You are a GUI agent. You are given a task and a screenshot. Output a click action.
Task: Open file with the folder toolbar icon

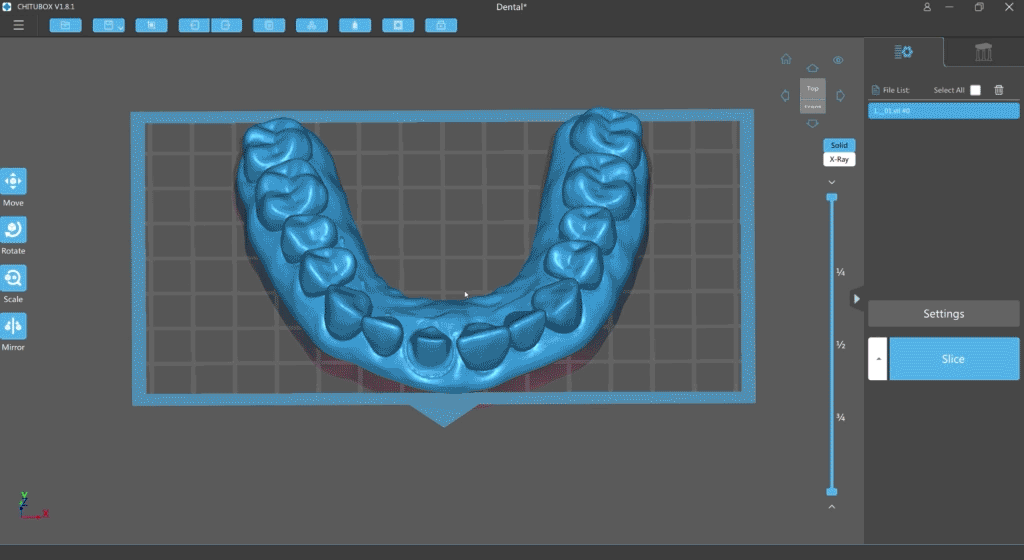tap(65, 25)
